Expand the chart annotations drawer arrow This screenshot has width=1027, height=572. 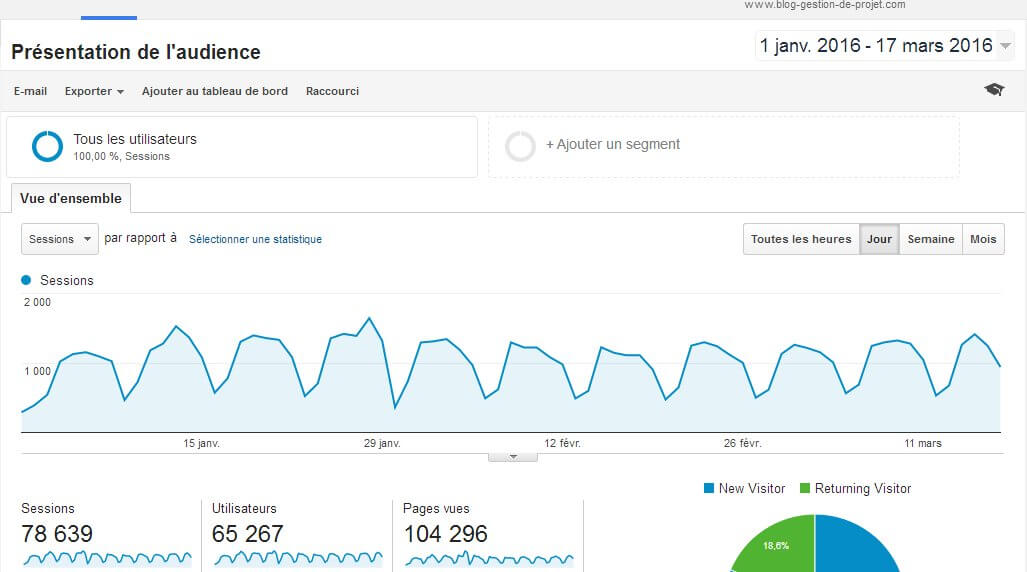[x=513, y=457]
